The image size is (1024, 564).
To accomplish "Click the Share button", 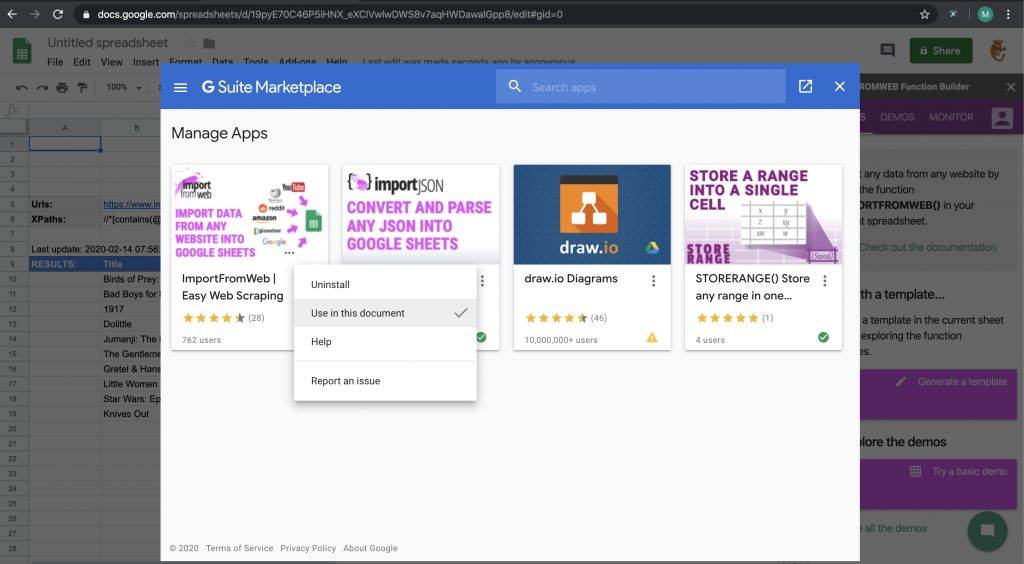I will point(940,50).
